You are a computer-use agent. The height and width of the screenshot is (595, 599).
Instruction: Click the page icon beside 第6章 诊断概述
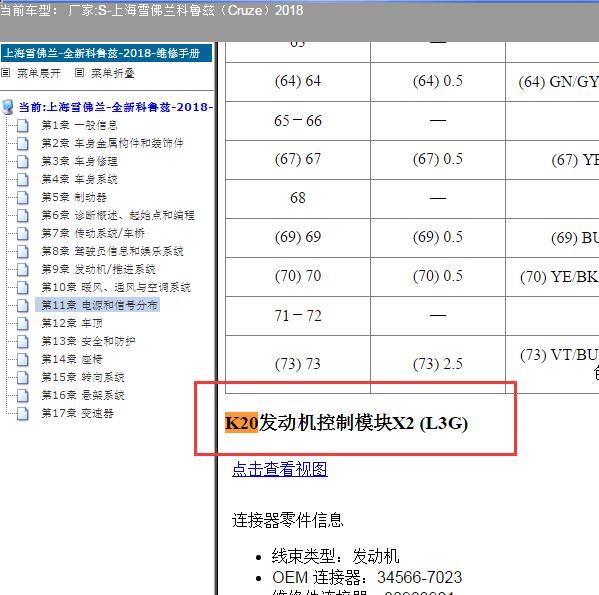pyautogui.click(x=23, y=215)
